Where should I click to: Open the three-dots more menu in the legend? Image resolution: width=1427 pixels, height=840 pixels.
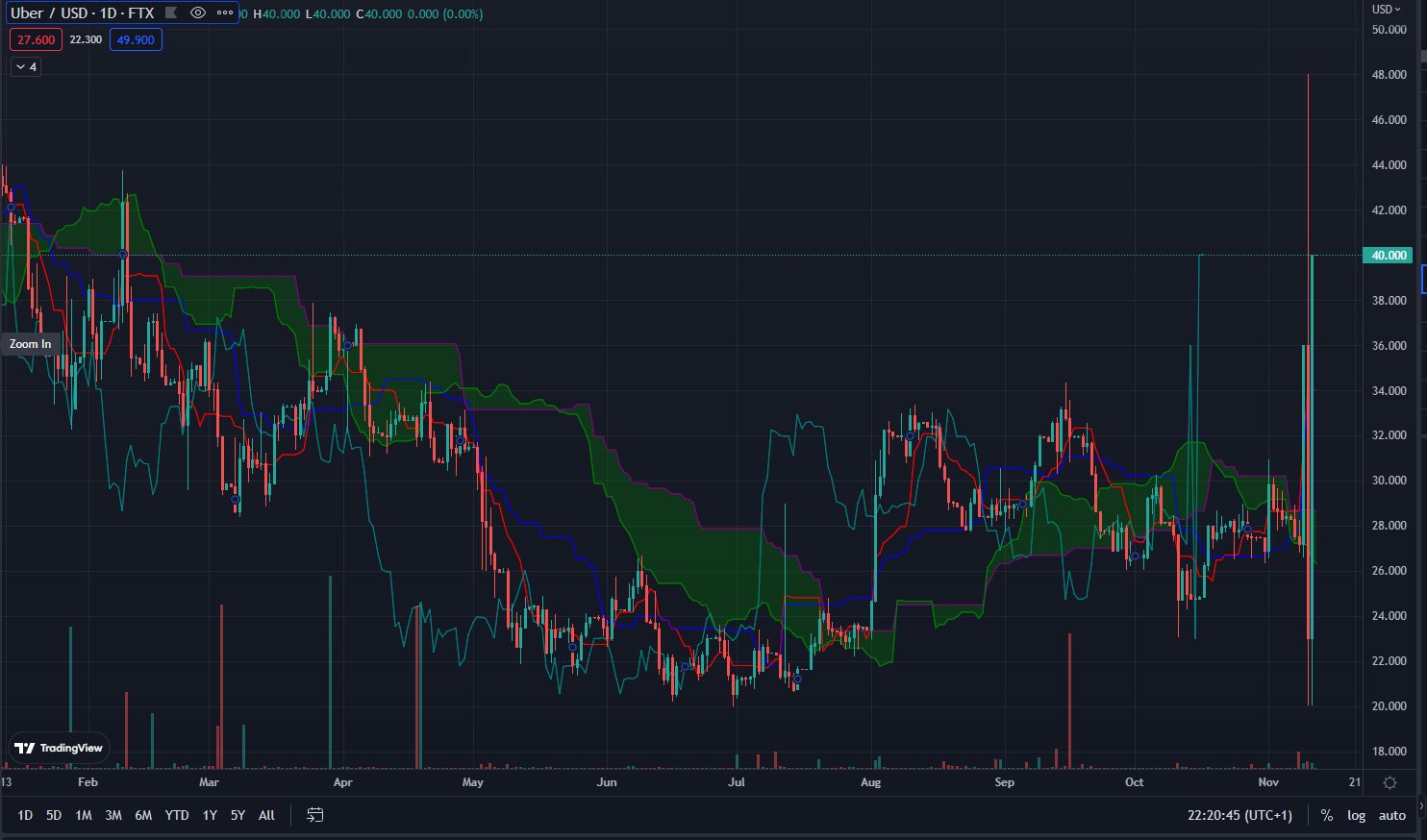pos(225,13)
